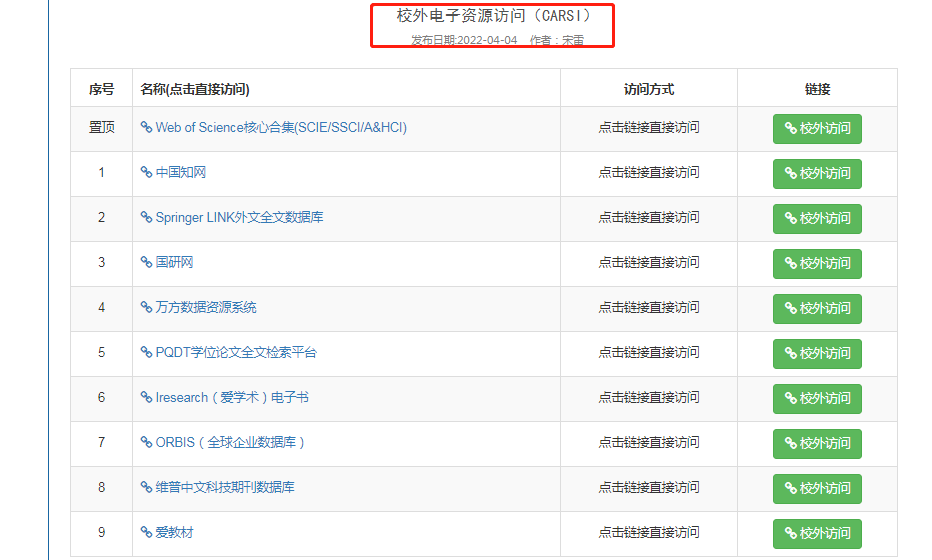Click 校外访问 button for 爱教材
Screen dimensions: 932x560
[817, 533]
